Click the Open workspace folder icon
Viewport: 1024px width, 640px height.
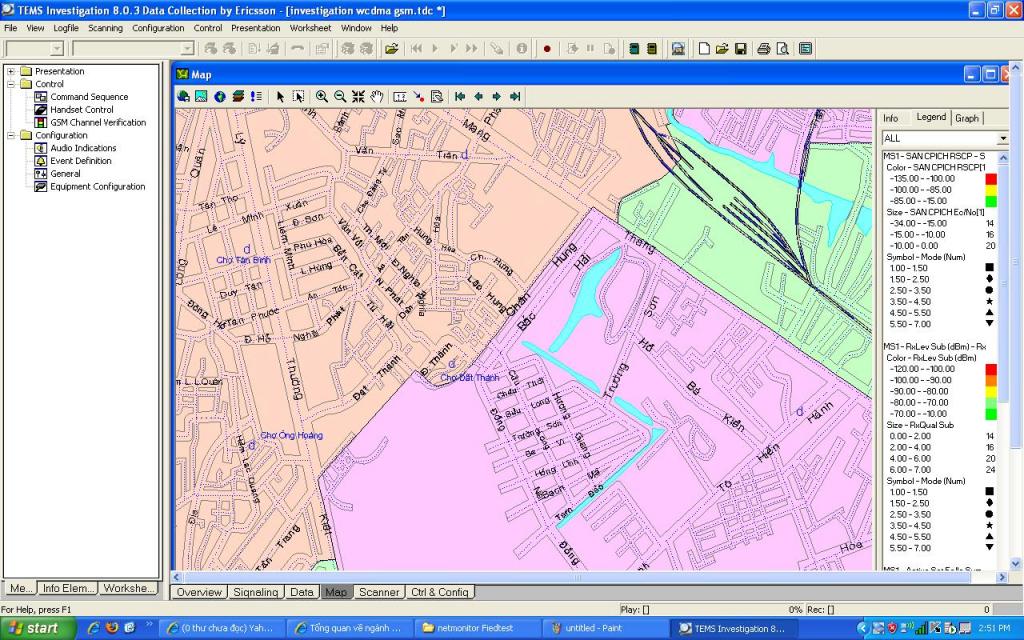click(x=722, y=49)
